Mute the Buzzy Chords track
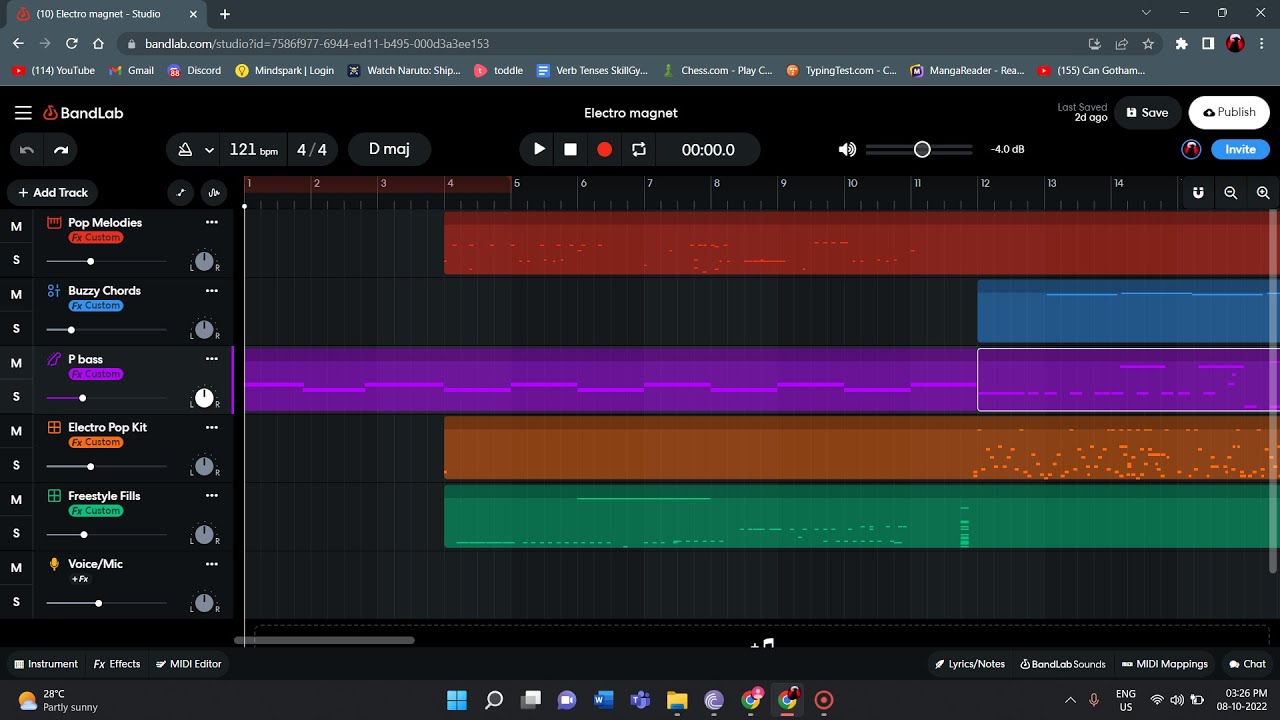1280x720 pixels. 16,295
